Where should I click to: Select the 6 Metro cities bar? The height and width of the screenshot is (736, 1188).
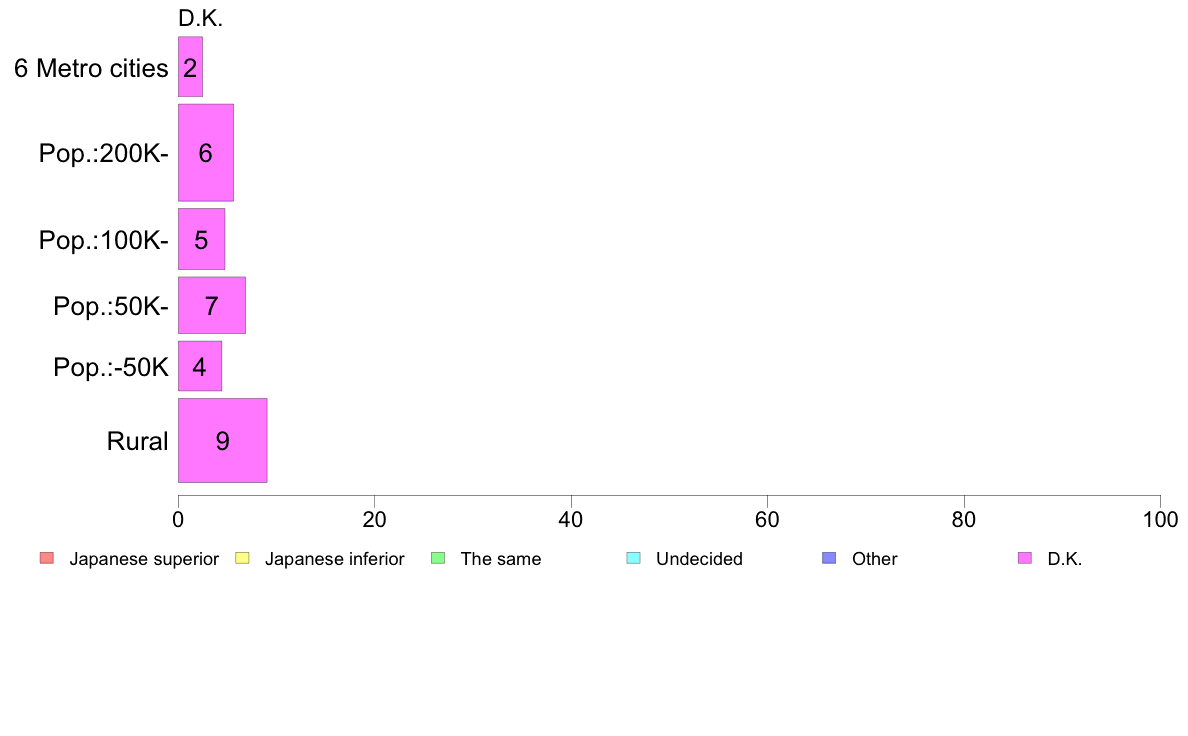190,67
